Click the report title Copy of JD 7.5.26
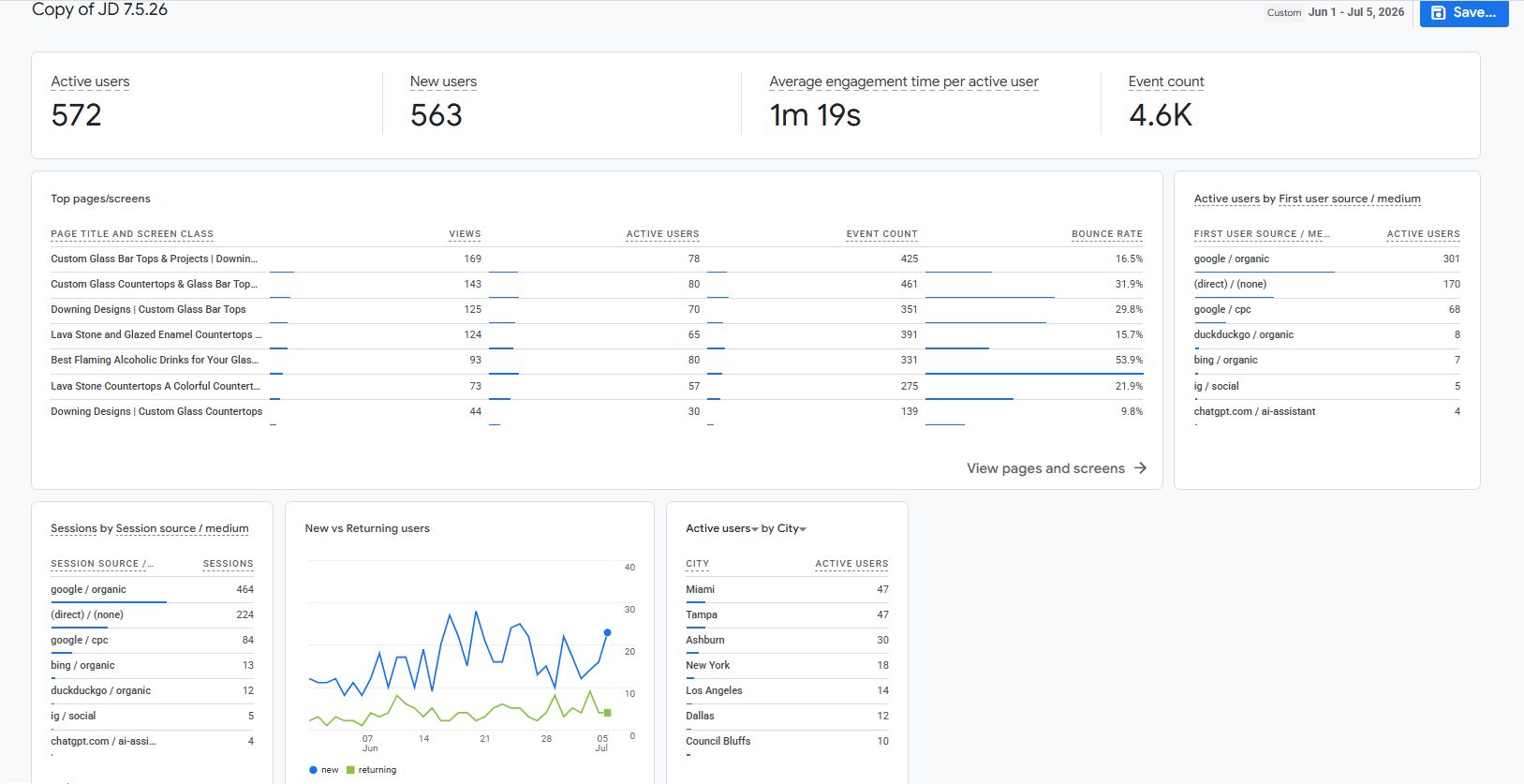Screen dimensions: 1524x784 pos(99,10)
